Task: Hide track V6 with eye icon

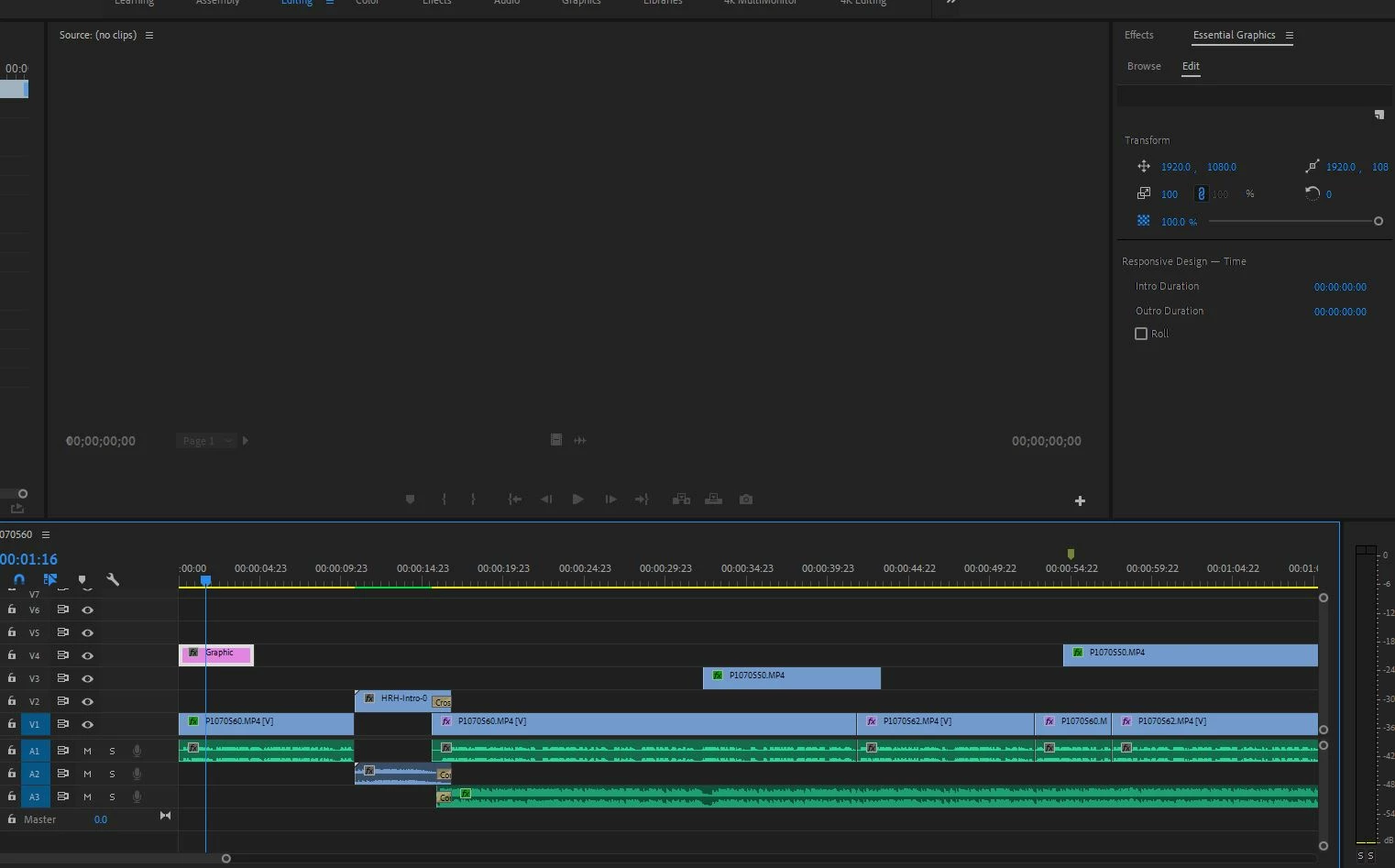Action: tap(88, 610)
